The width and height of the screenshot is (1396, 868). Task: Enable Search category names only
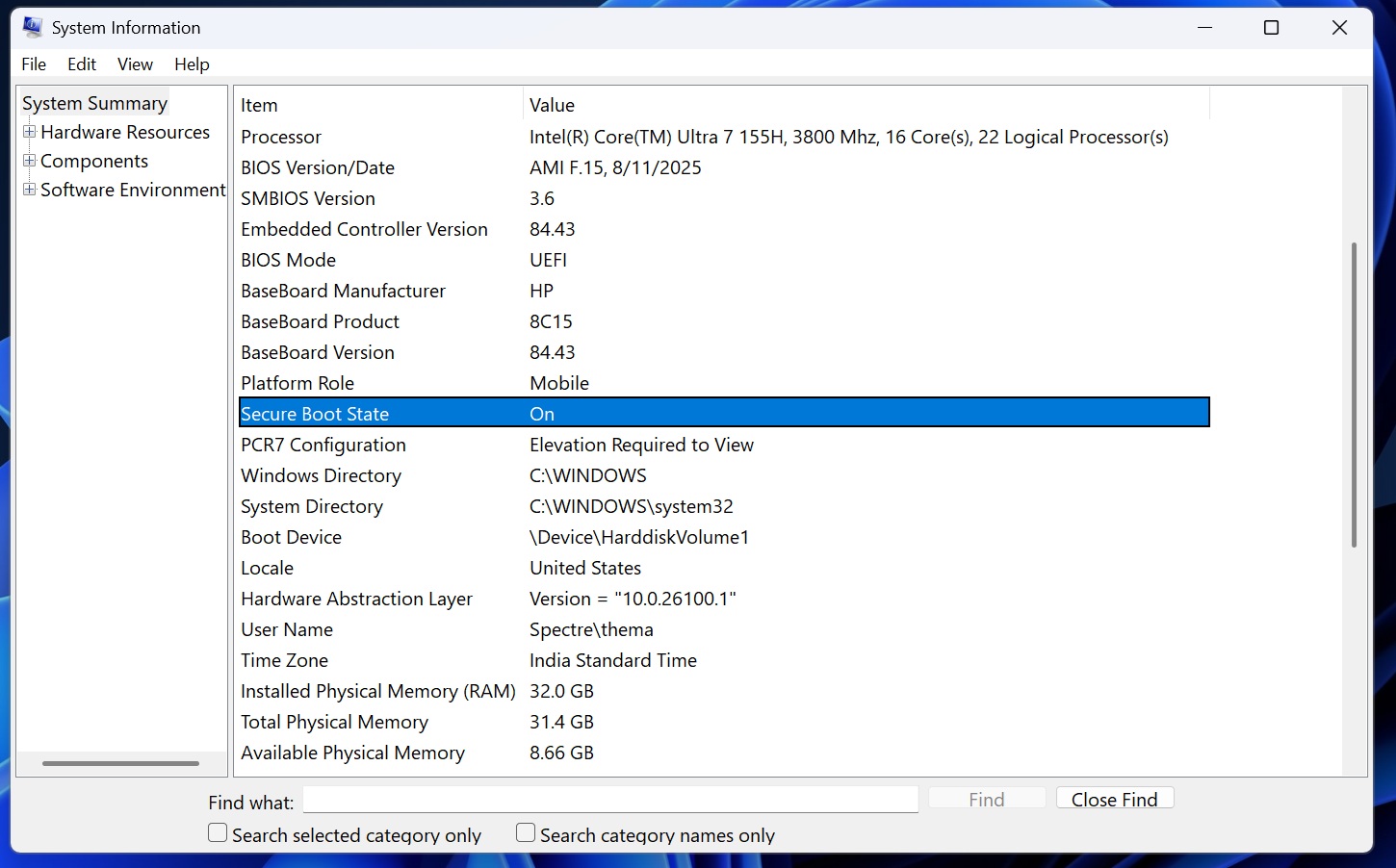(525, 831)
